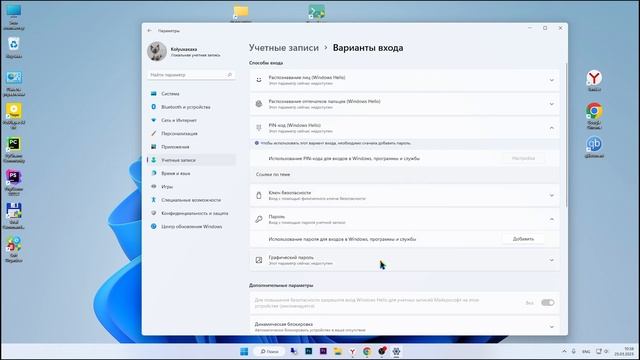The height and width of the screenshot is (360, 640).
Task: Launch PhpStorm from the desktop
Action: click(x=13, y=183)
